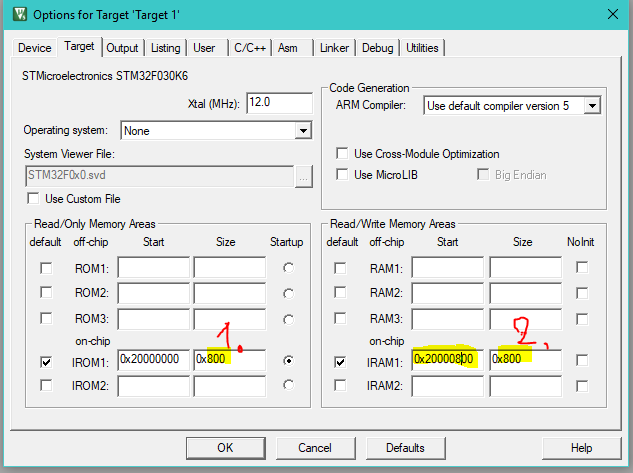Open the Debug tab
The image size is (633, 473).
[377, 48]
